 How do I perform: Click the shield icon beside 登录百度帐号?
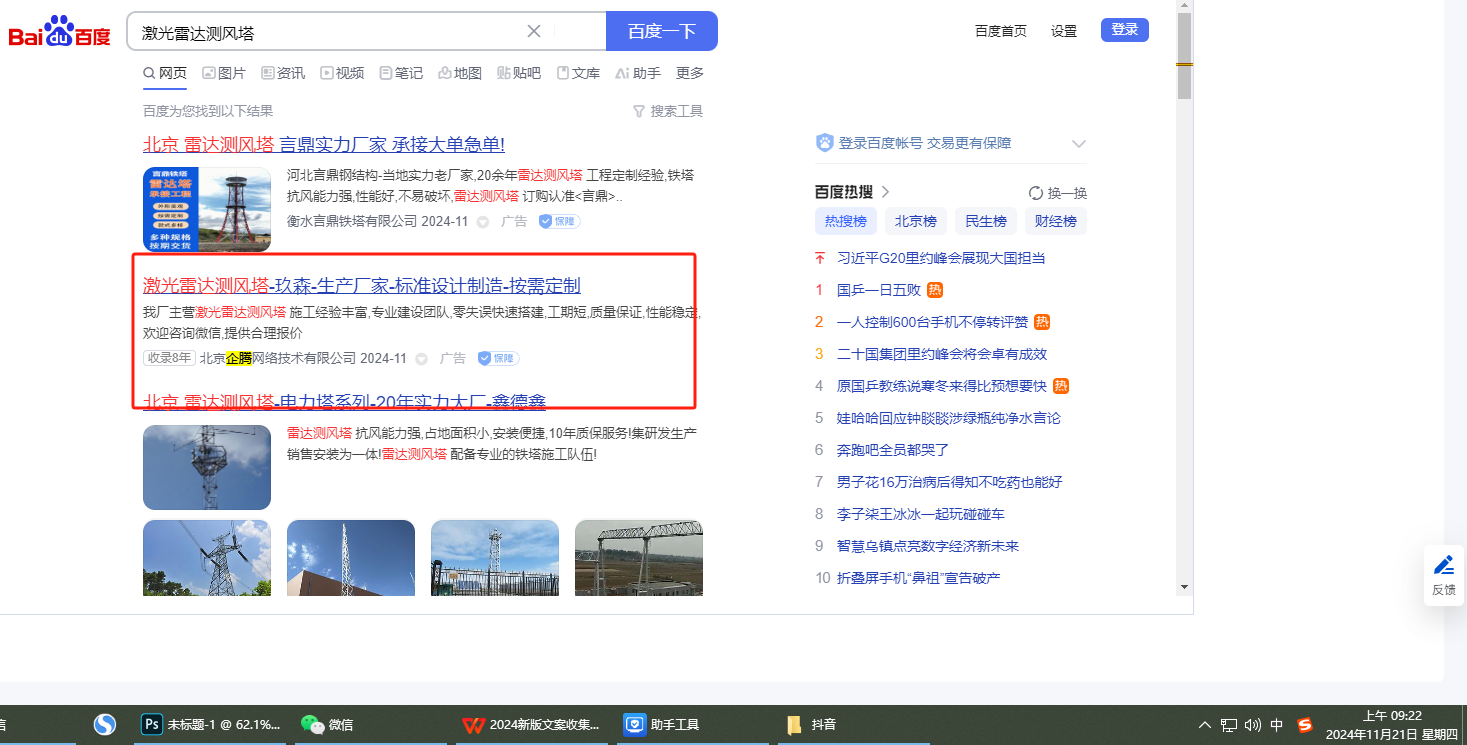(825, 143)
